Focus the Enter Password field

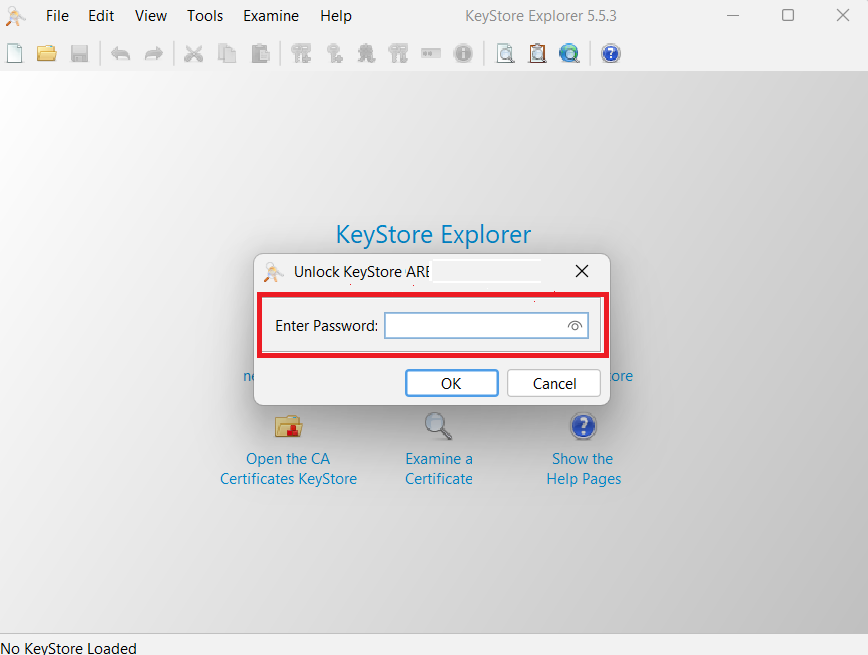pos(474,326)
